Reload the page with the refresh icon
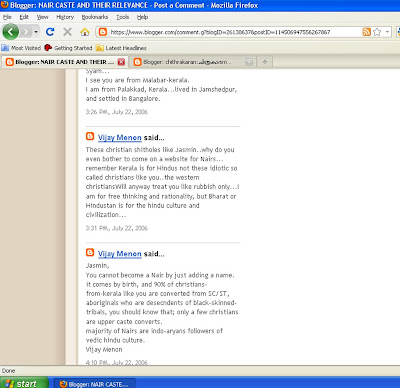Screen dimensions: 400x388 (x=50, y=32)
